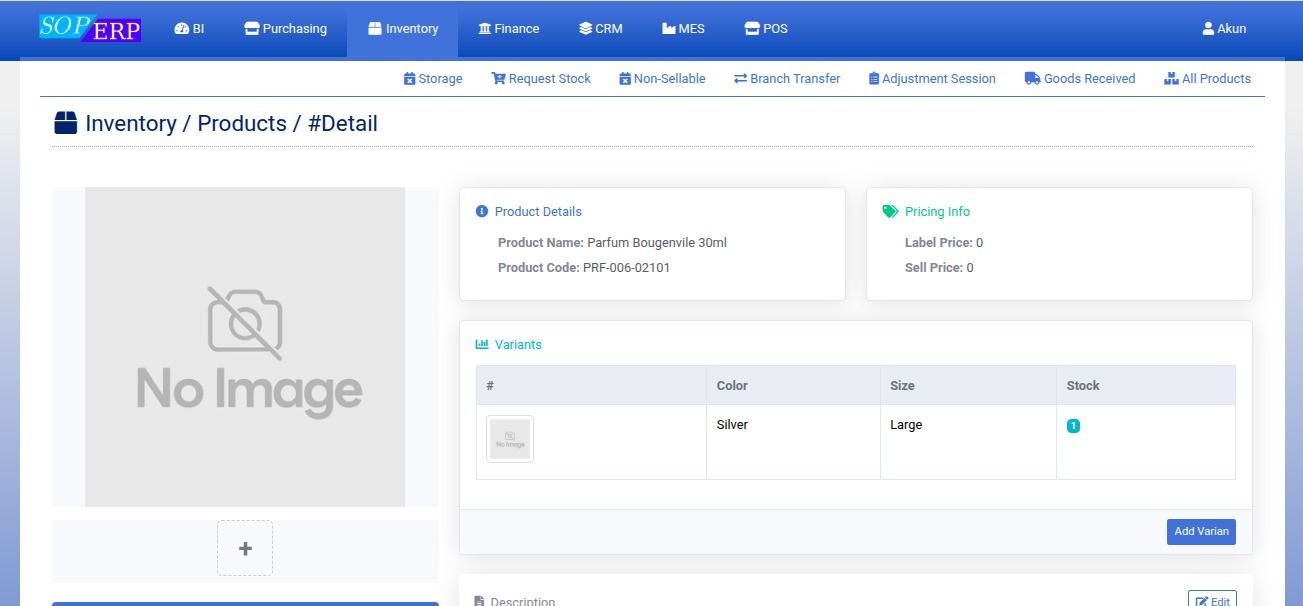The image size is (1303, 606).
Task: Click the Goods Received truck icon
Action: [x=1032, y=78]
